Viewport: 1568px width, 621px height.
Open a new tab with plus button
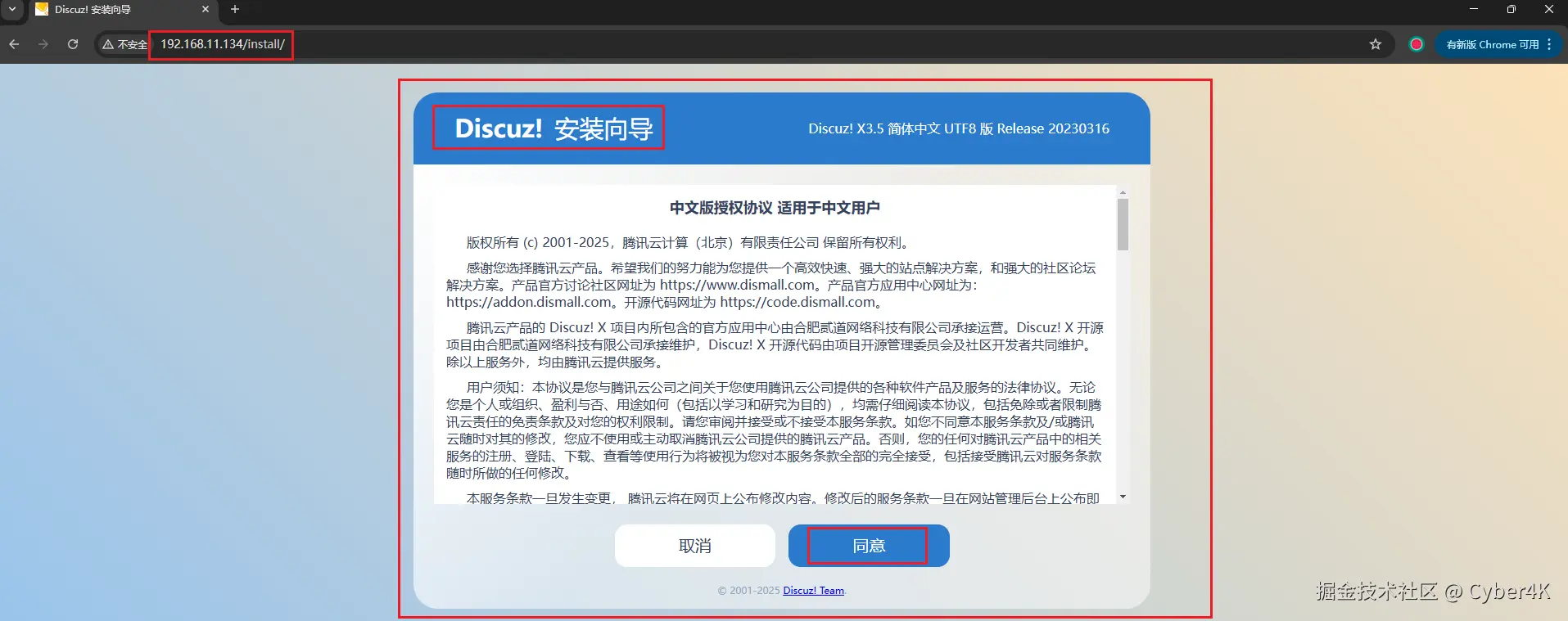[235, 9]
